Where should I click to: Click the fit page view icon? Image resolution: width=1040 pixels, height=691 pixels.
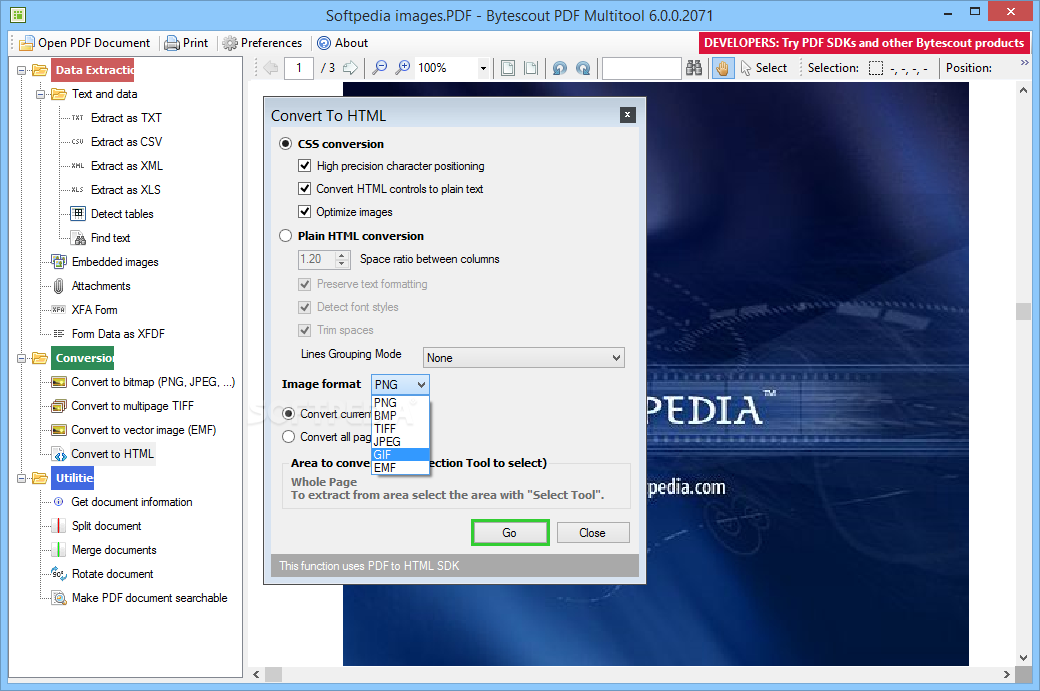(508, 68)
